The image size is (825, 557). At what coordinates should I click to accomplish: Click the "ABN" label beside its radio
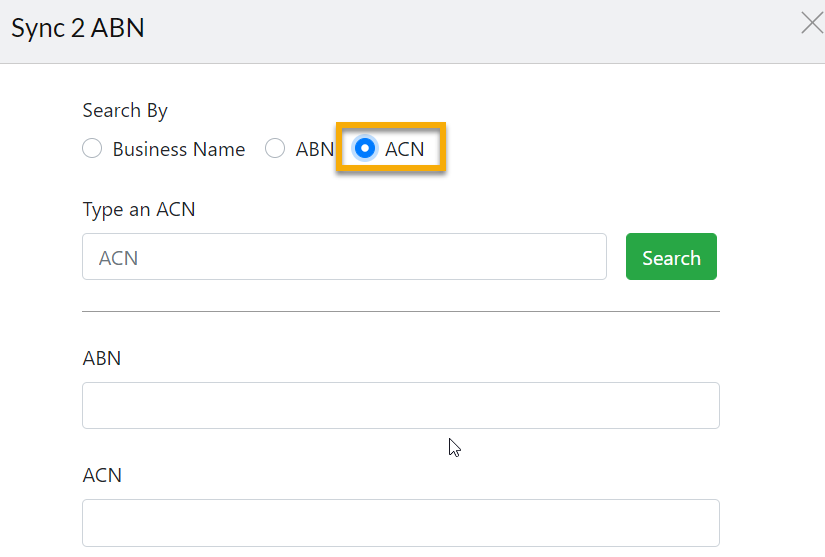315,149
